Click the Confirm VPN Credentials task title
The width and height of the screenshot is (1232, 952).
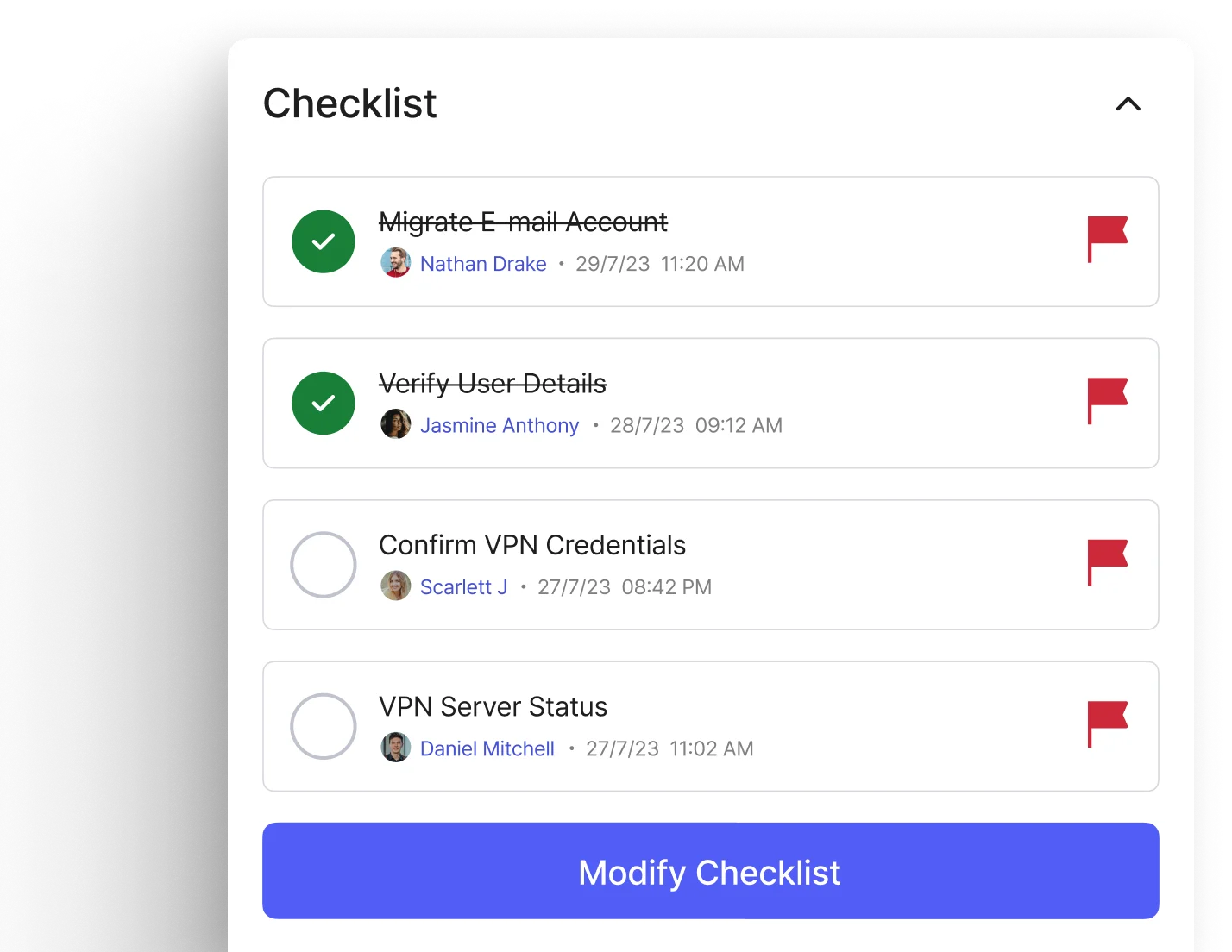532,545
